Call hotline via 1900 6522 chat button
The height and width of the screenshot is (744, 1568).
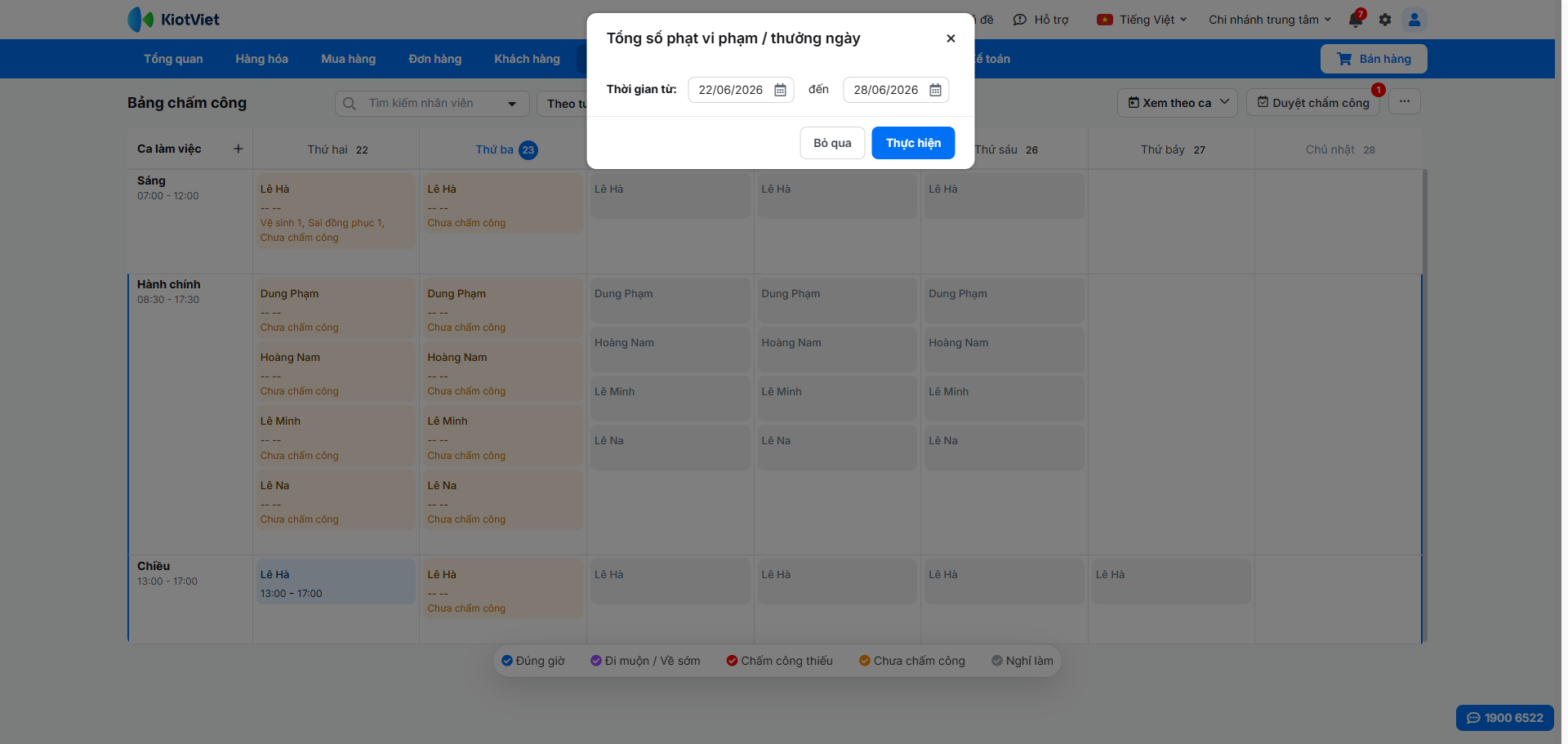click(x=1505, y=718)
